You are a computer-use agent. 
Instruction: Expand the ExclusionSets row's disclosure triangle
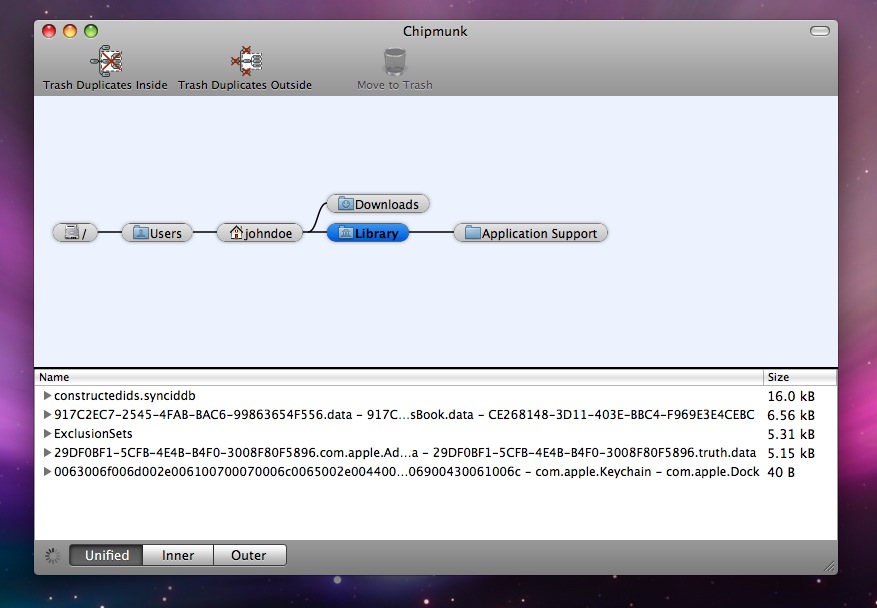click(x=47, y=434)
